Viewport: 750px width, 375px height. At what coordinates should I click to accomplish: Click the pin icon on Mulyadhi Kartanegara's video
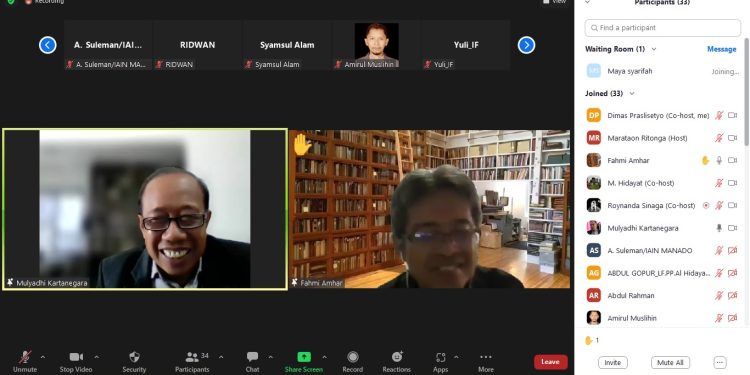pos(10,283)
